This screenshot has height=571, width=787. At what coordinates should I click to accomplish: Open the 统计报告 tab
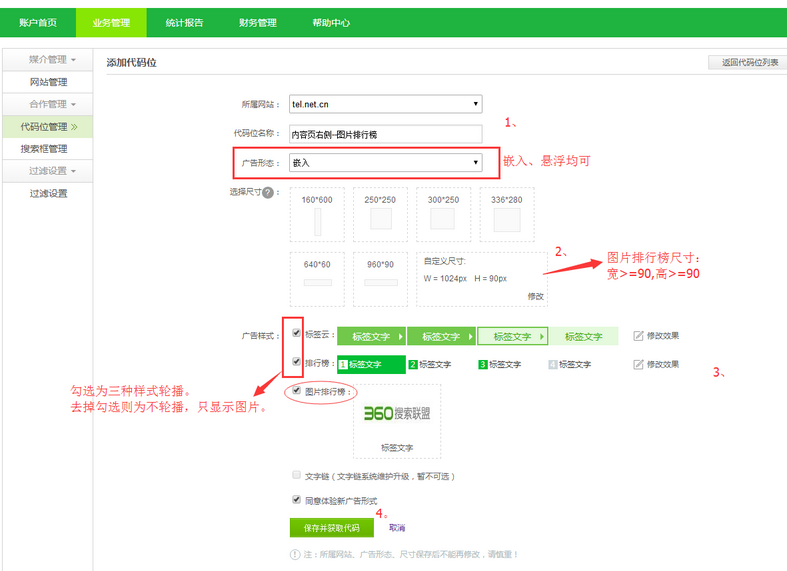(184, 23)
